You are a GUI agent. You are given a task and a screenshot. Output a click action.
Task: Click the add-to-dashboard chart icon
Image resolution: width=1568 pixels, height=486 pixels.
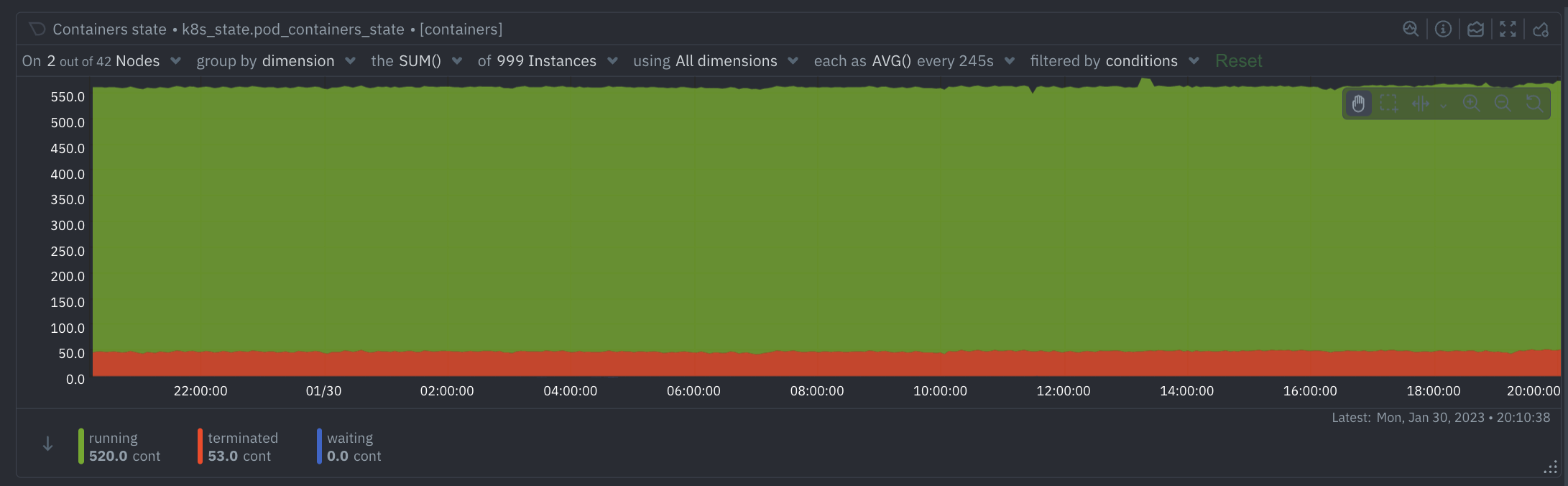1541,29
